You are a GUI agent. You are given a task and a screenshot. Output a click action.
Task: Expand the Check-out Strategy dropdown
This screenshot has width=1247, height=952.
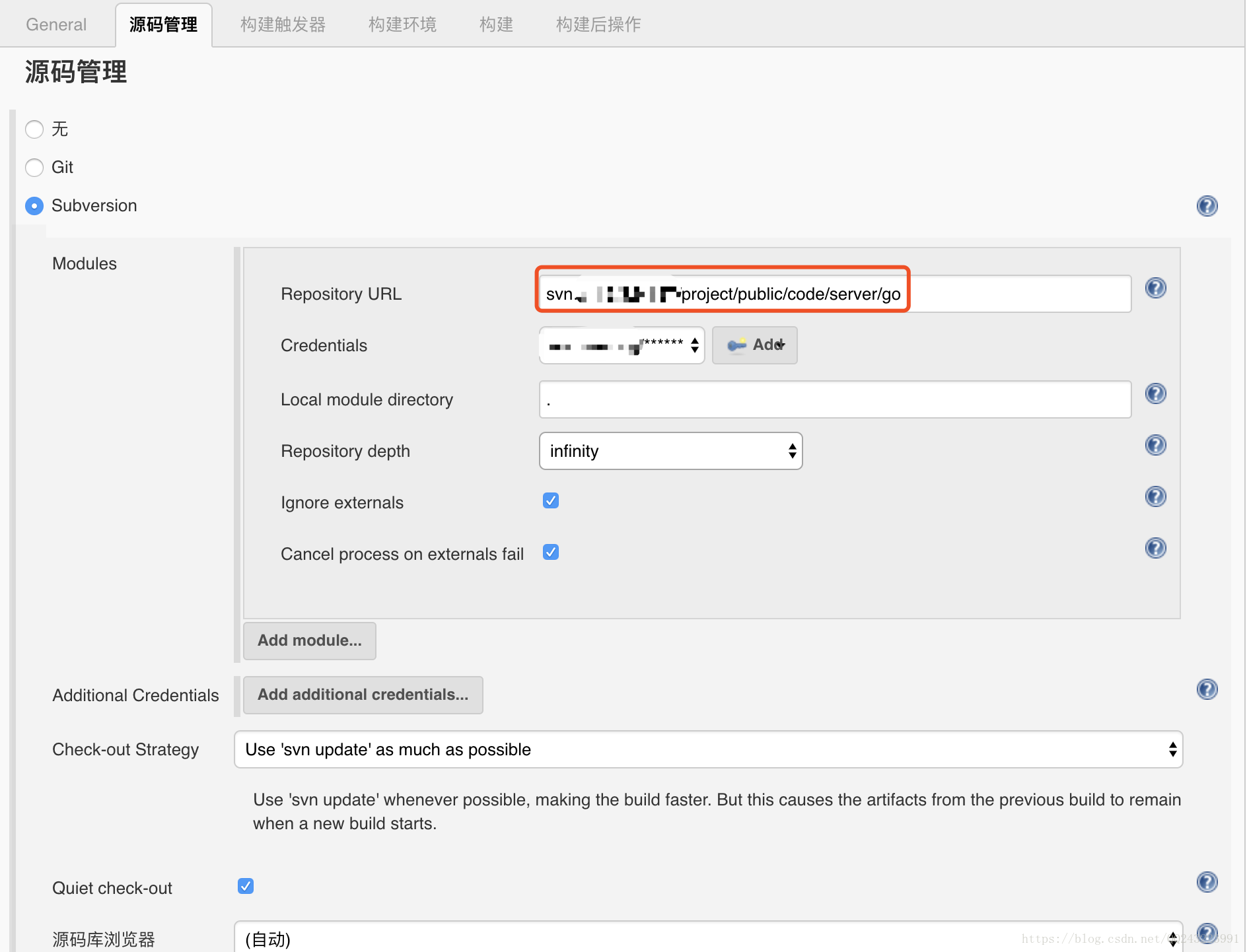coord(708,749)
